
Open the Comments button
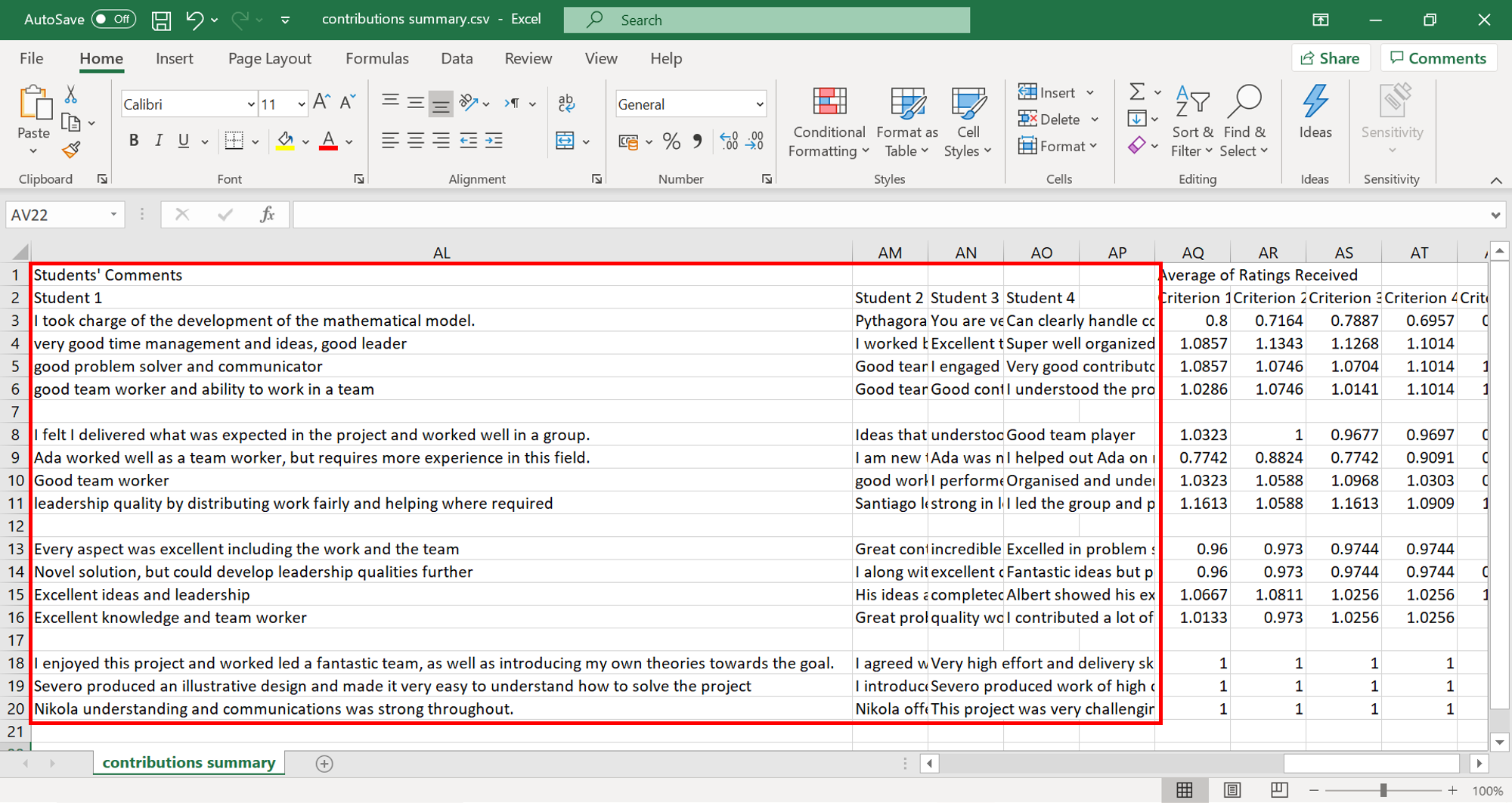[1439, 58]
